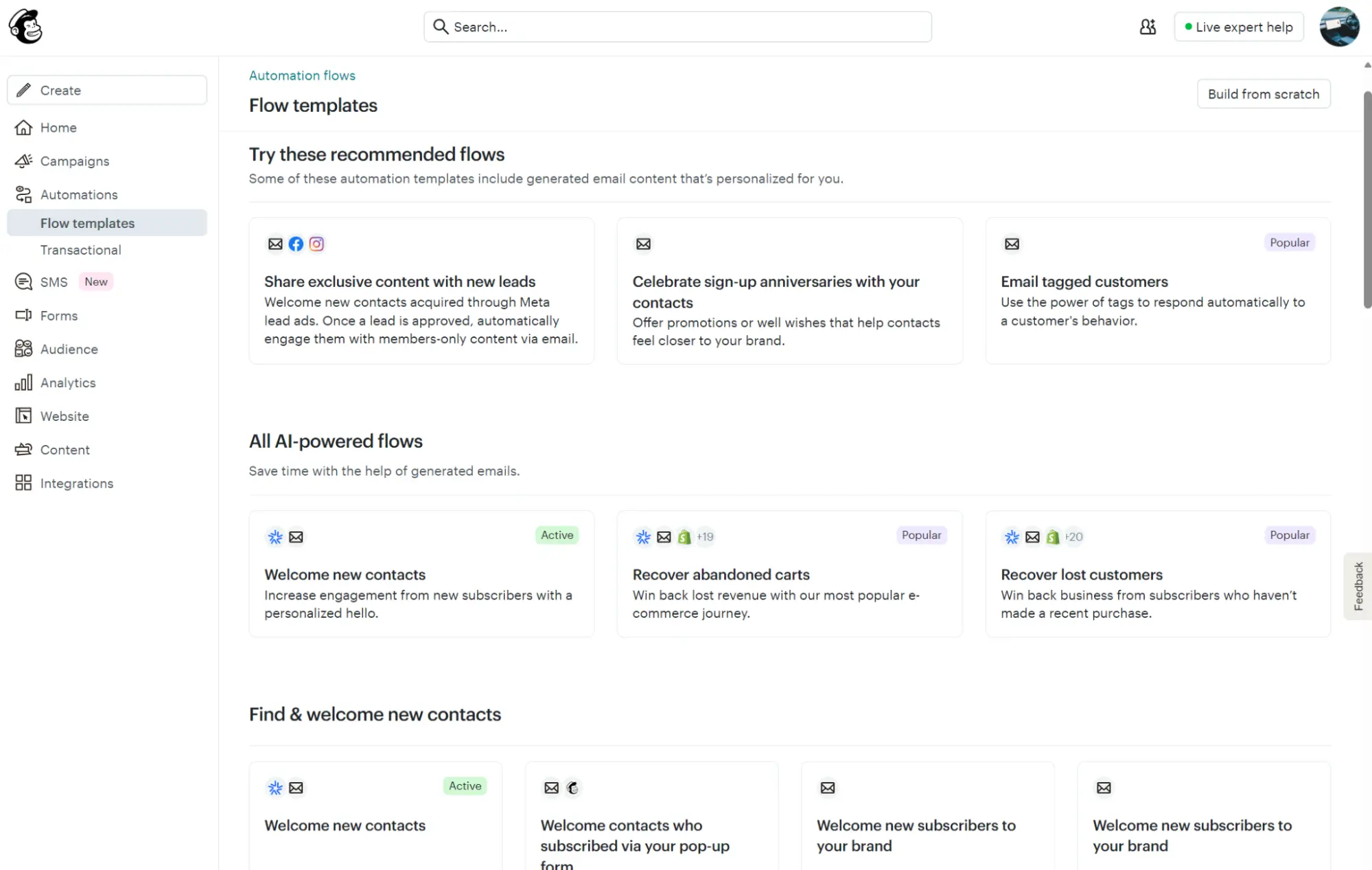Click the Content icon in sidebar
This screenshot has height=870, width=1372.
(x=23, y=450)
